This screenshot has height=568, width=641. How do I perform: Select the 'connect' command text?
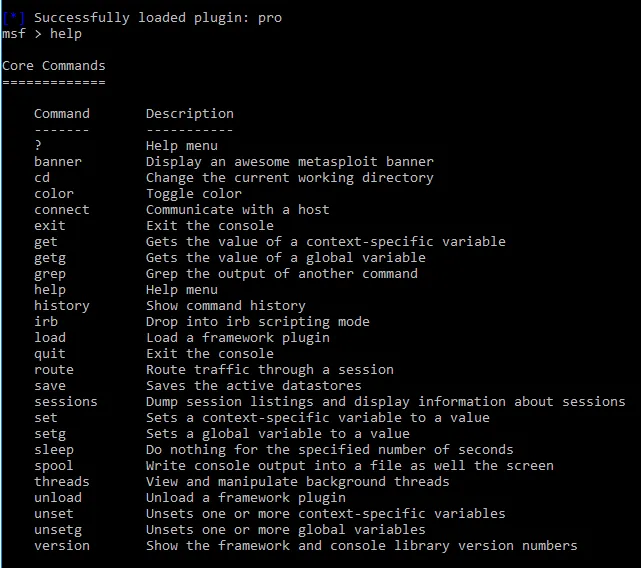[x=62, y=209]
